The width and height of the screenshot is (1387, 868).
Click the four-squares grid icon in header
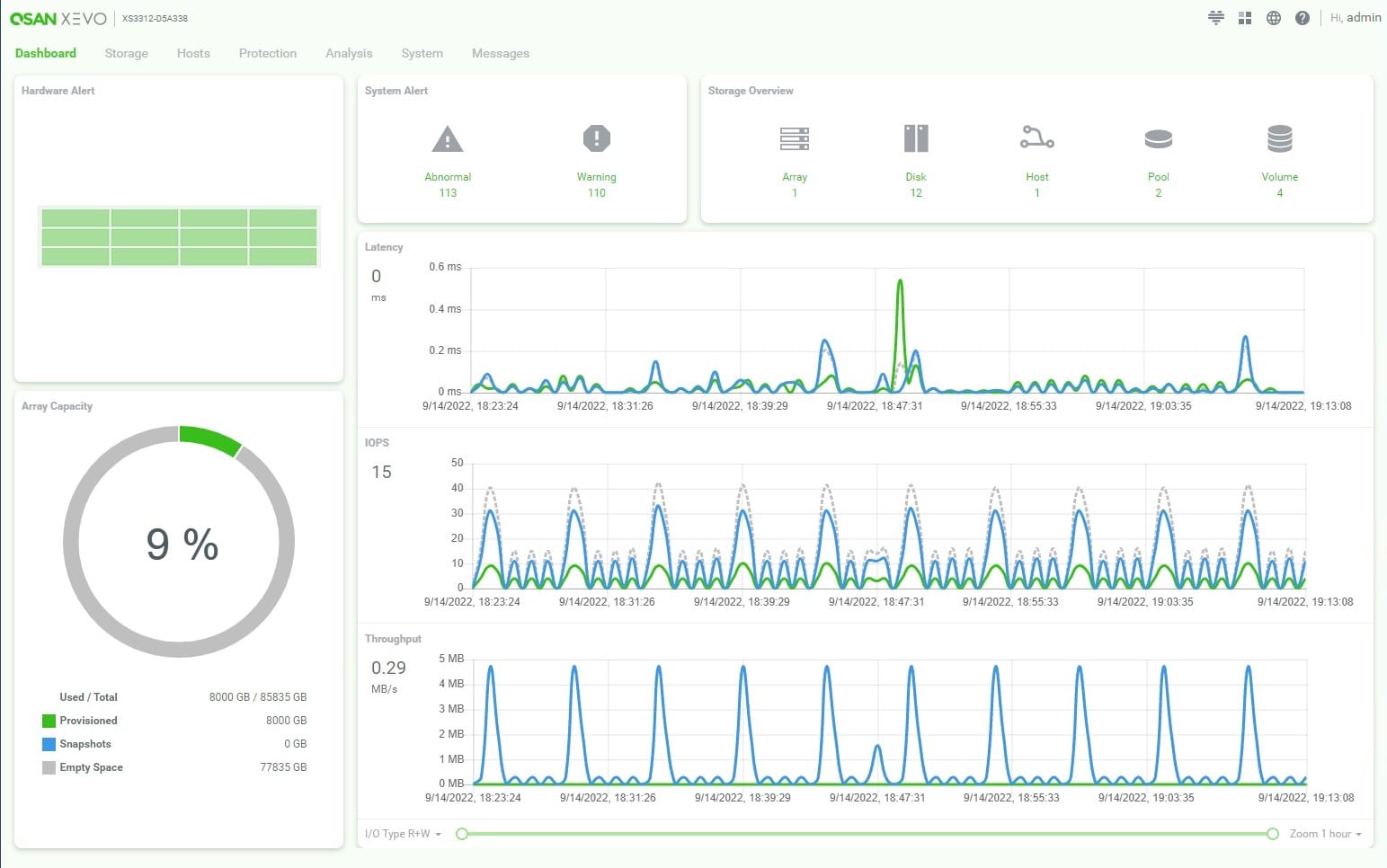[1244, 18]
